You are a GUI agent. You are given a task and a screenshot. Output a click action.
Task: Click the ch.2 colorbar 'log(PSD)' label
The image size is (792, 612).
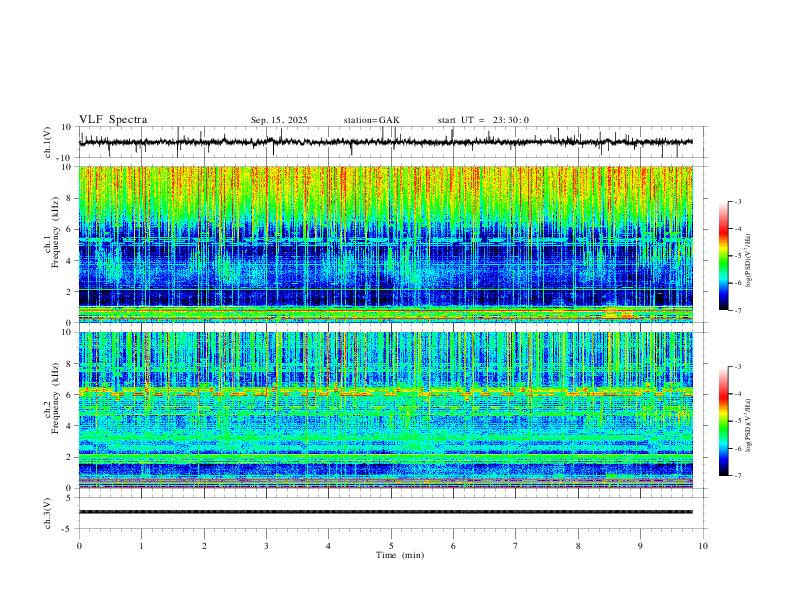[x=749, y=425]
